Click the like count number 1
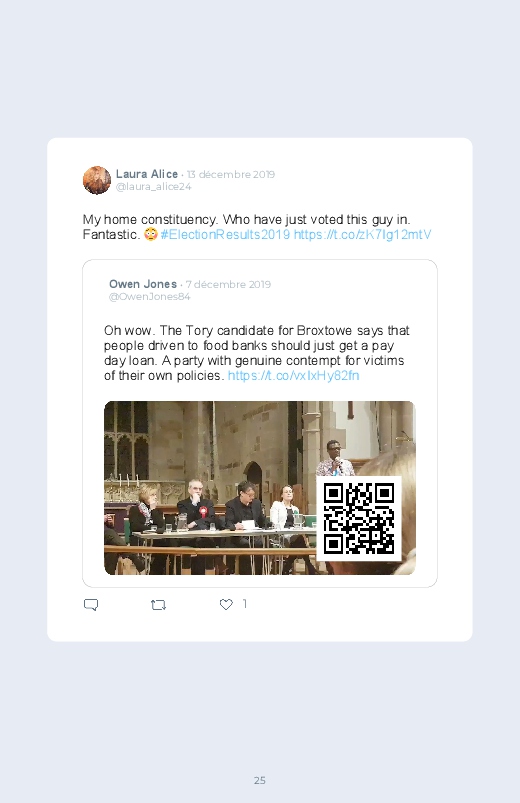Screen dimensions: 520x803 click(x=245, y=604)
